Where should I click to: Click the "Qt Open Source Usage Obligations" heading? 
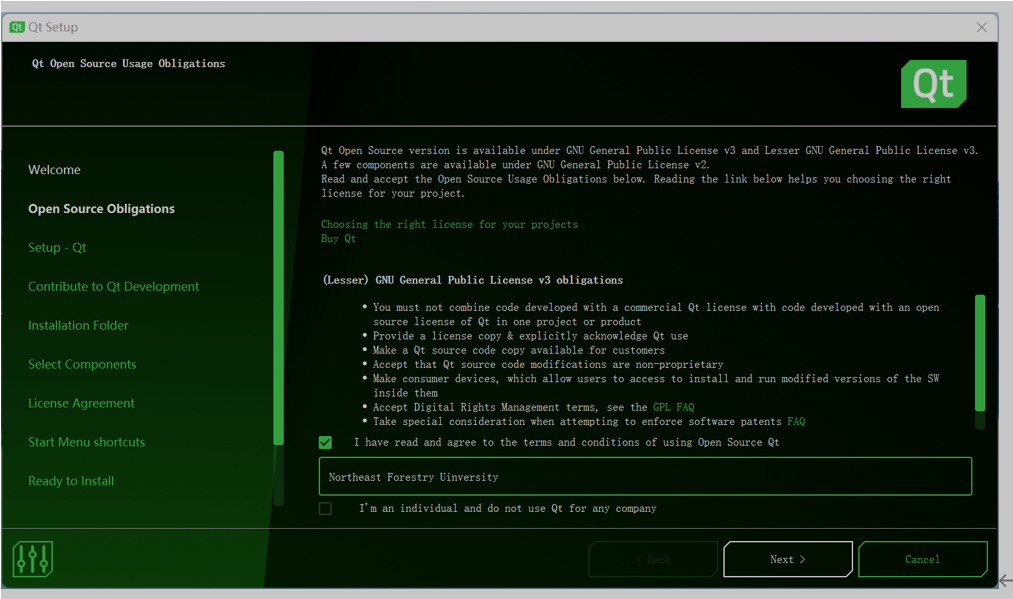click(x=129, y=63)
